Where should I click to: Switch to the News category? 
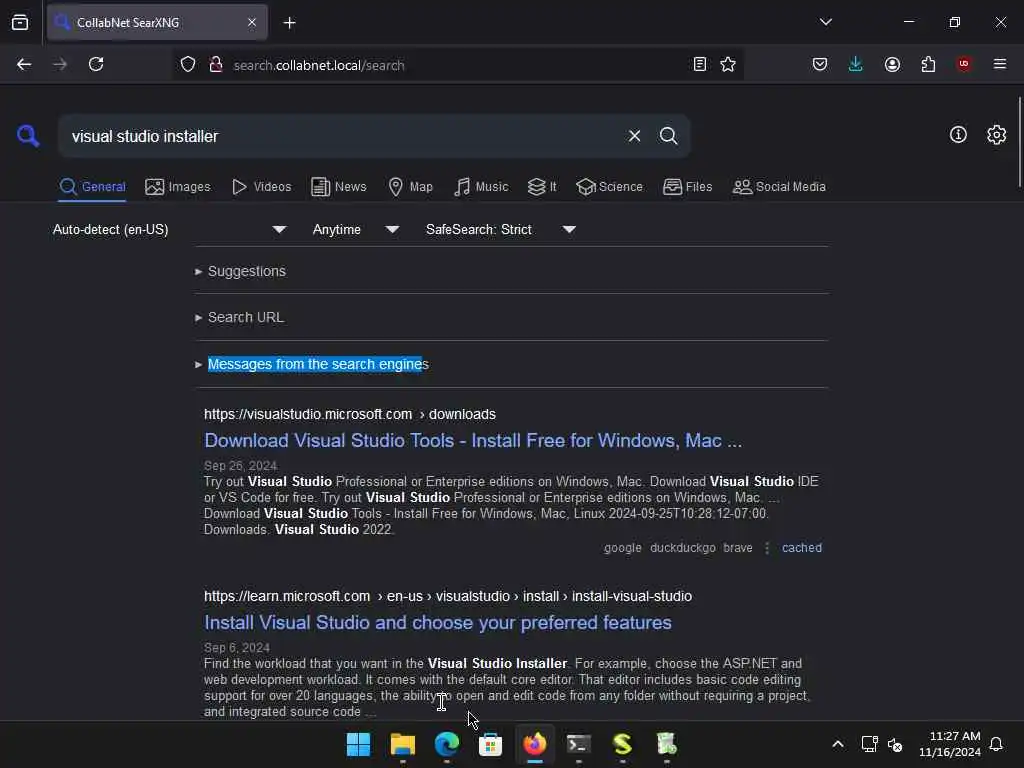pyautogui.click(x=339, y=187)
